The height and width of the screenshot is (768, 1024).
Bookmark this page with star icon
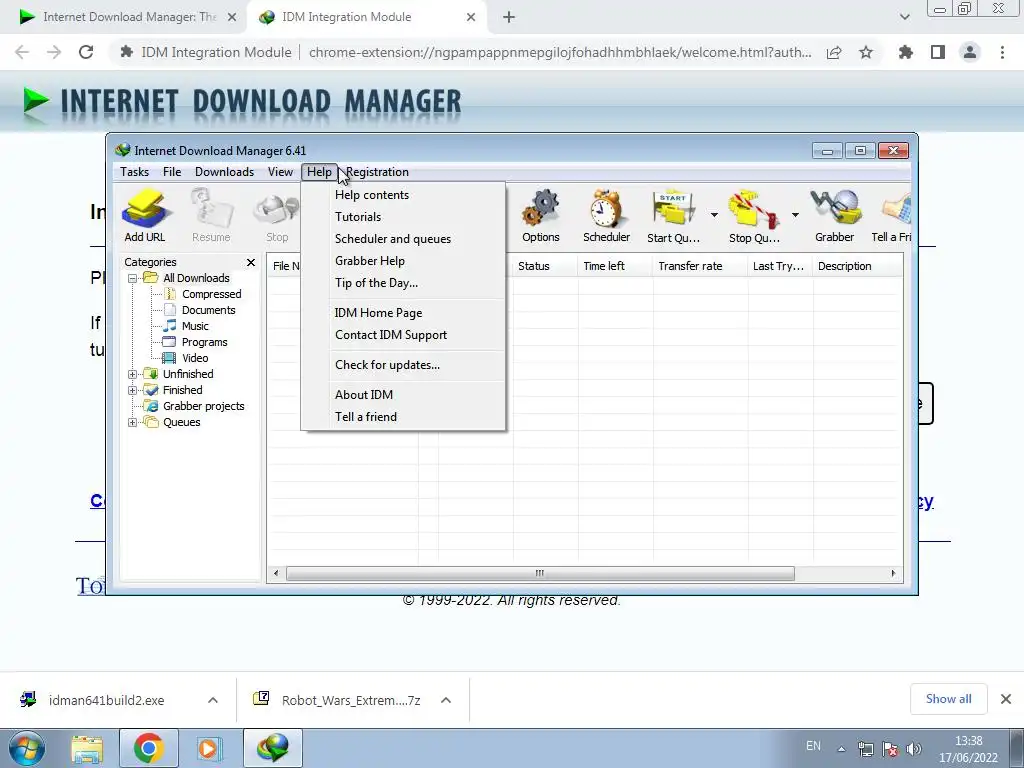click(x=866, y=52)
